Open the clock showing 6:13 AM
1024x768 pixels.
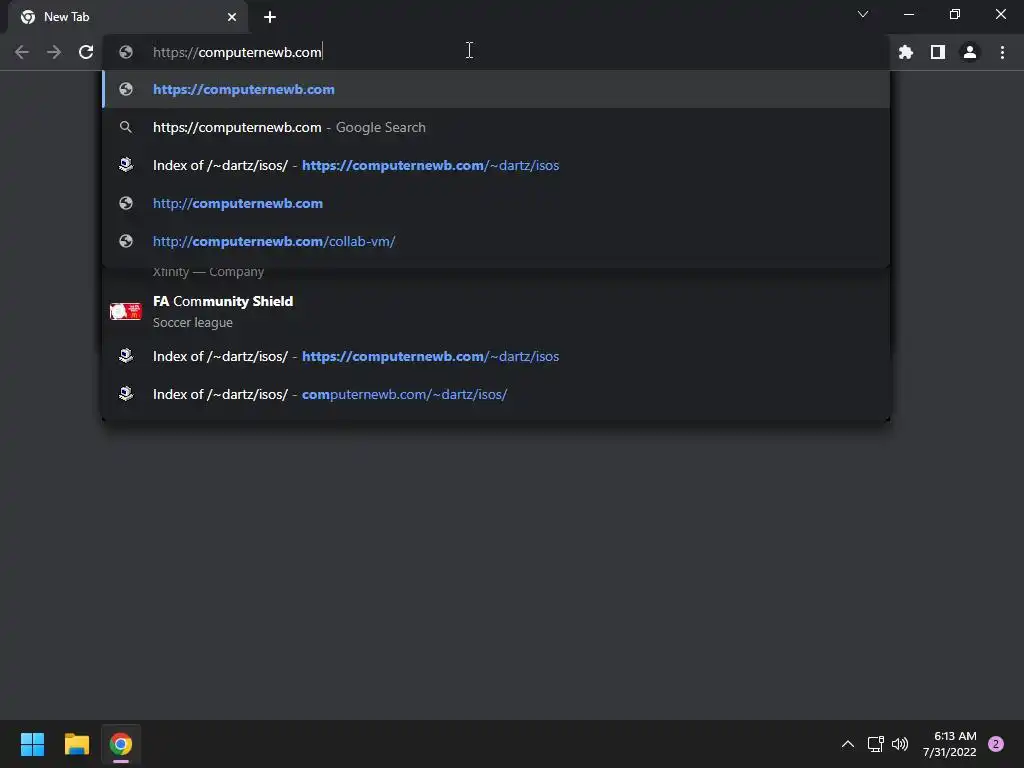pyautogui.click(x=950, y=744)
